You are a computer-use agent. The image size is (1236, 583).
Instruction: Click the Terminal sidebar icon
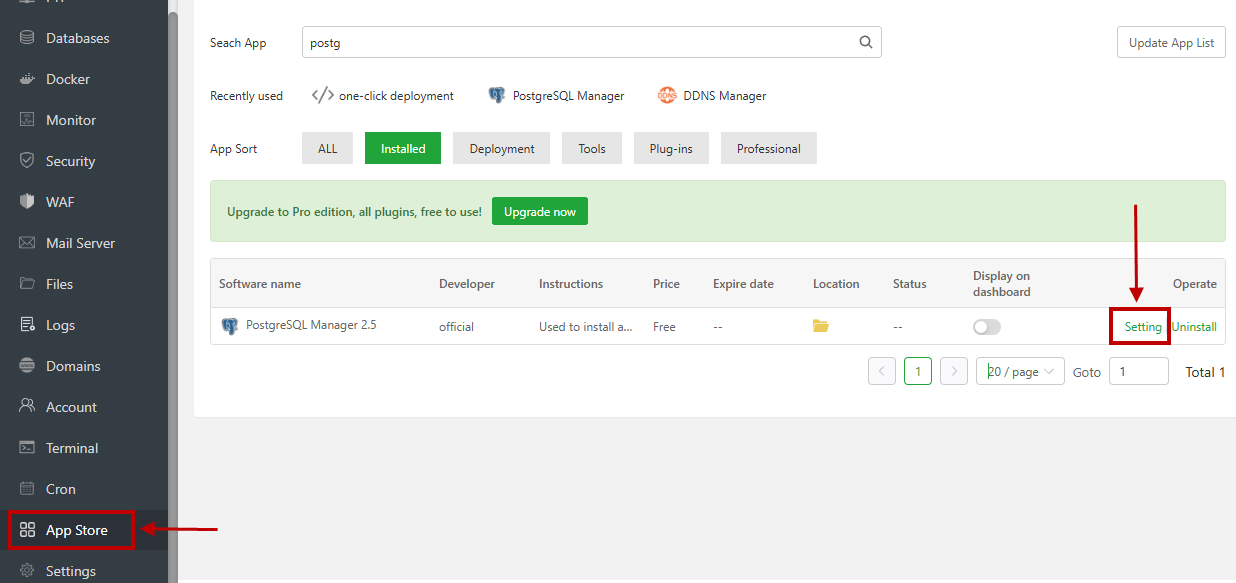pos(27,448)
